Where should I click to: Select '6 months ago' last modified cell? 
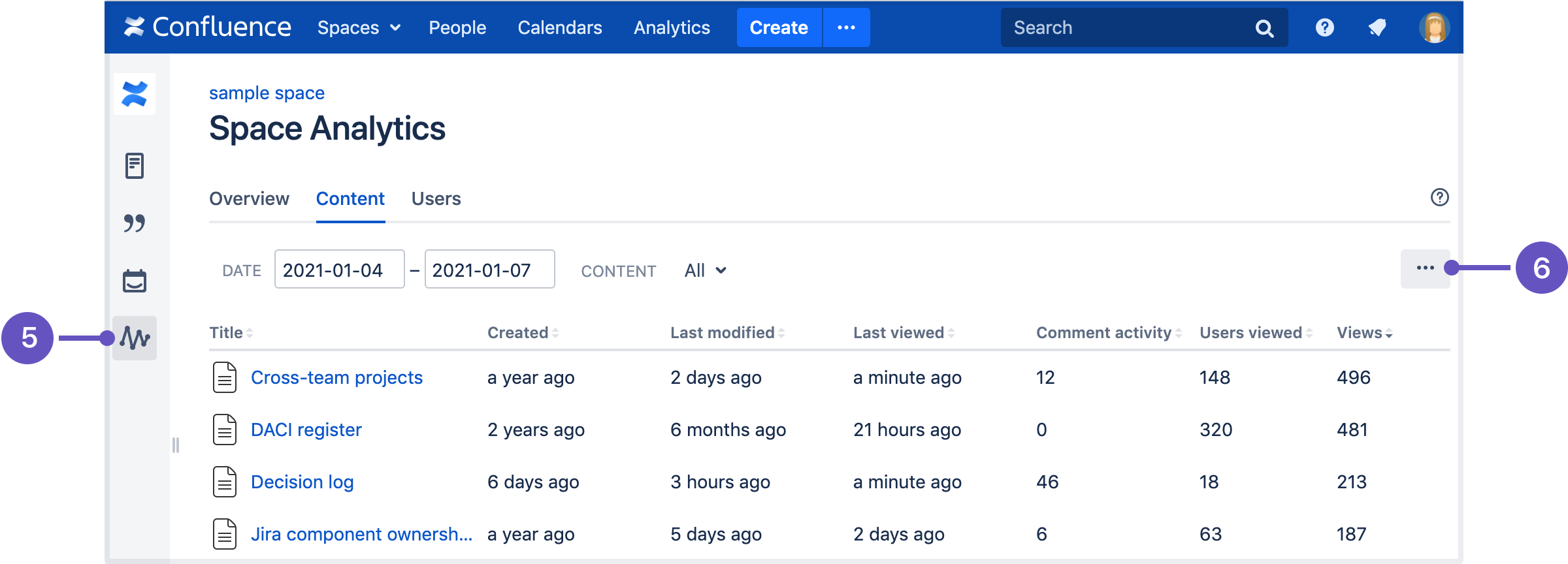pos(728,430)
